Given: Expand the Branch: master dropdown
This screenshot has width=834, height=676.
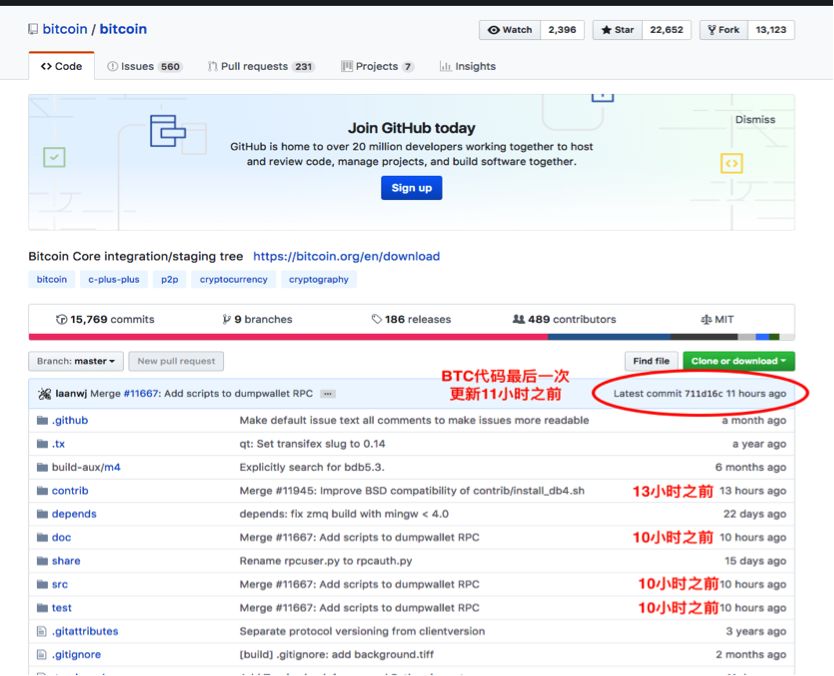Looking at the screenshot, I should point(76,361).
